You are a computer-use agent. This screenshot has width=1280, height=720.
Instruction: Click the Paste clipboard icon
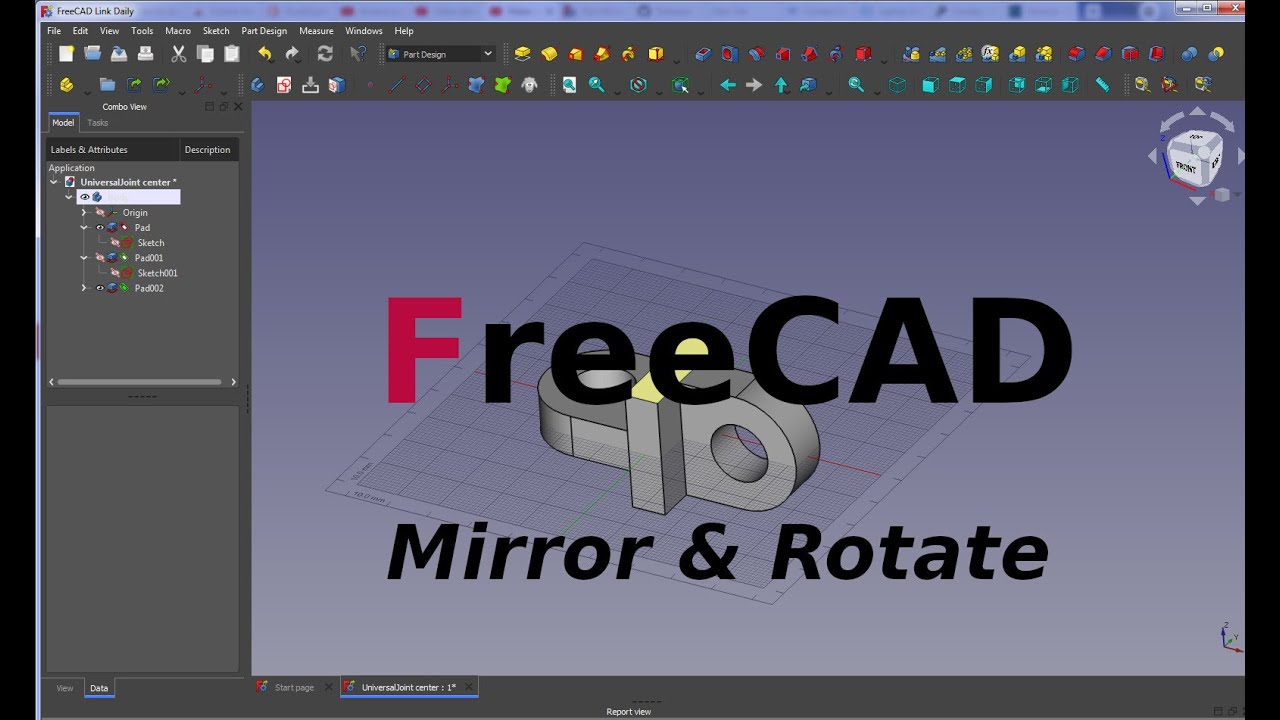tap(231, 54)
